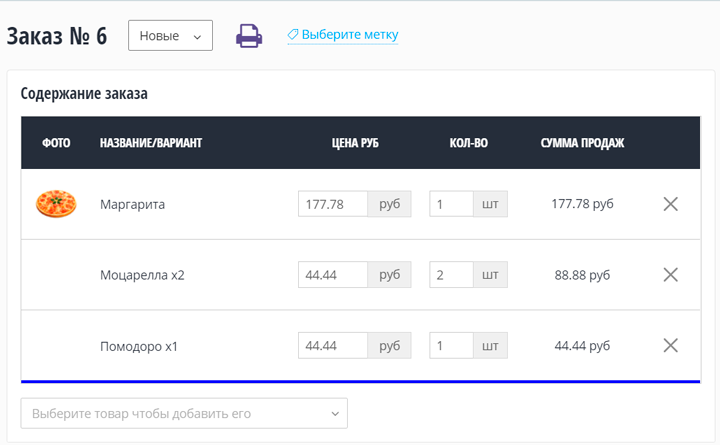Click the Название/Вариант column header

click(151, 143)
